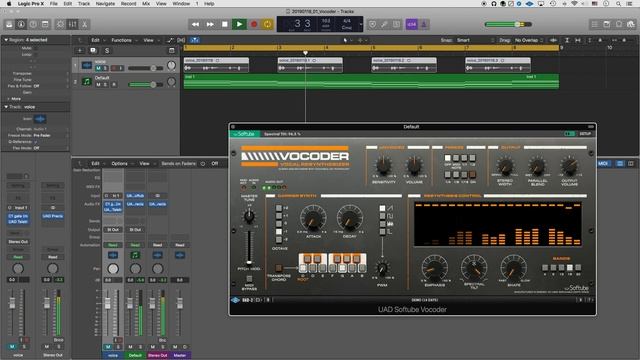Open the Mix menu

pos(146,4)
